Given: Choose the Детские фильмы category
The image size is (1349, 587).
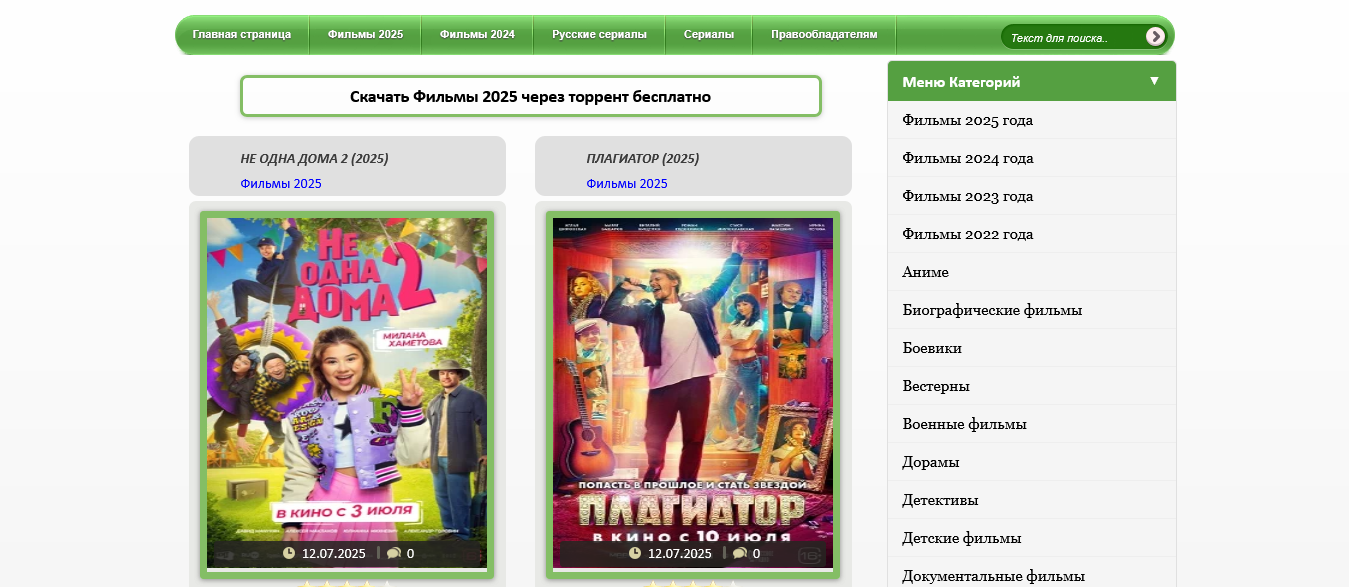Looking at the screenshot, I should point(1032,538).
